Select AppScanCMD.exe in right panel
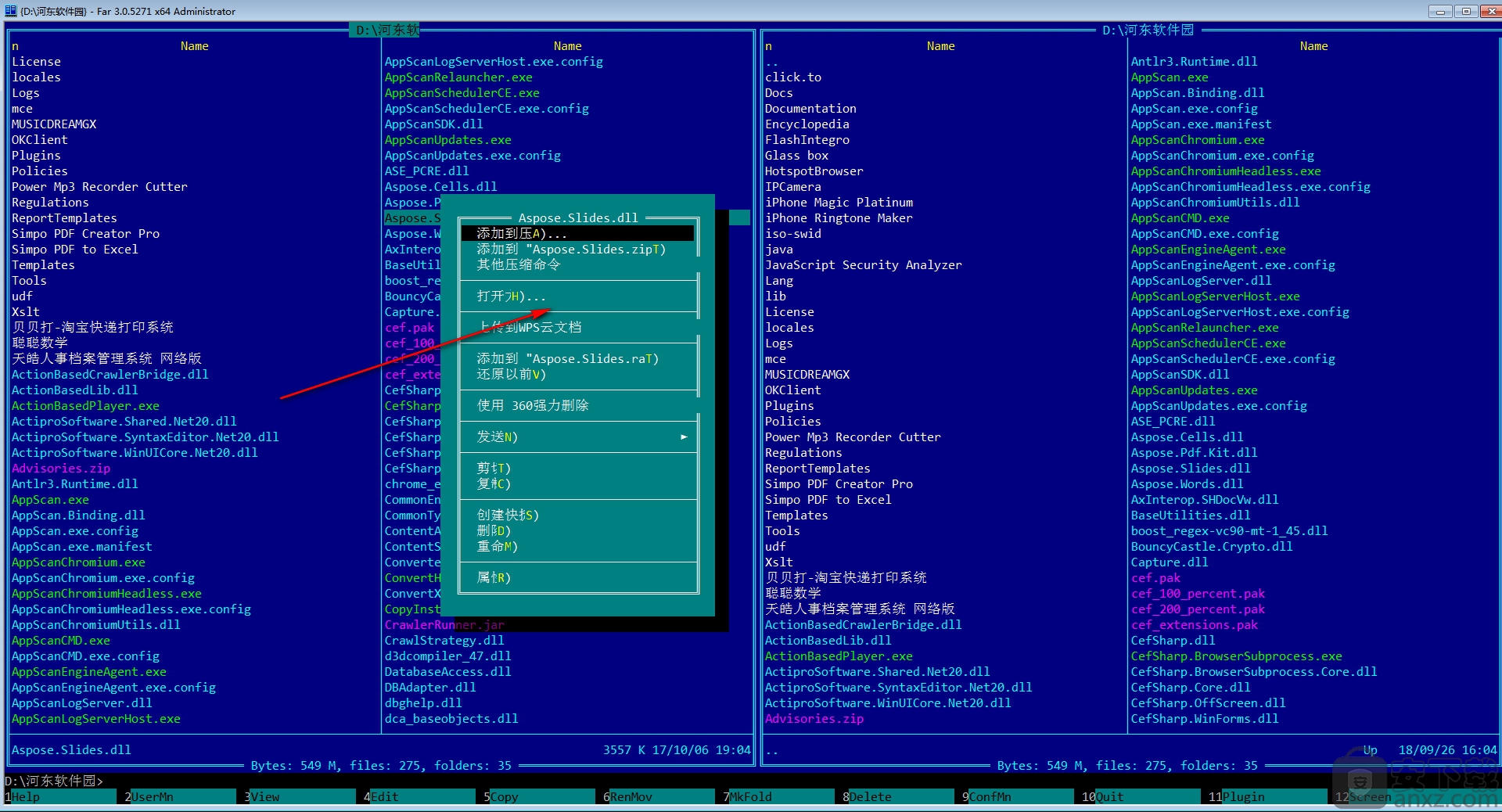 tap(1180, 217)
